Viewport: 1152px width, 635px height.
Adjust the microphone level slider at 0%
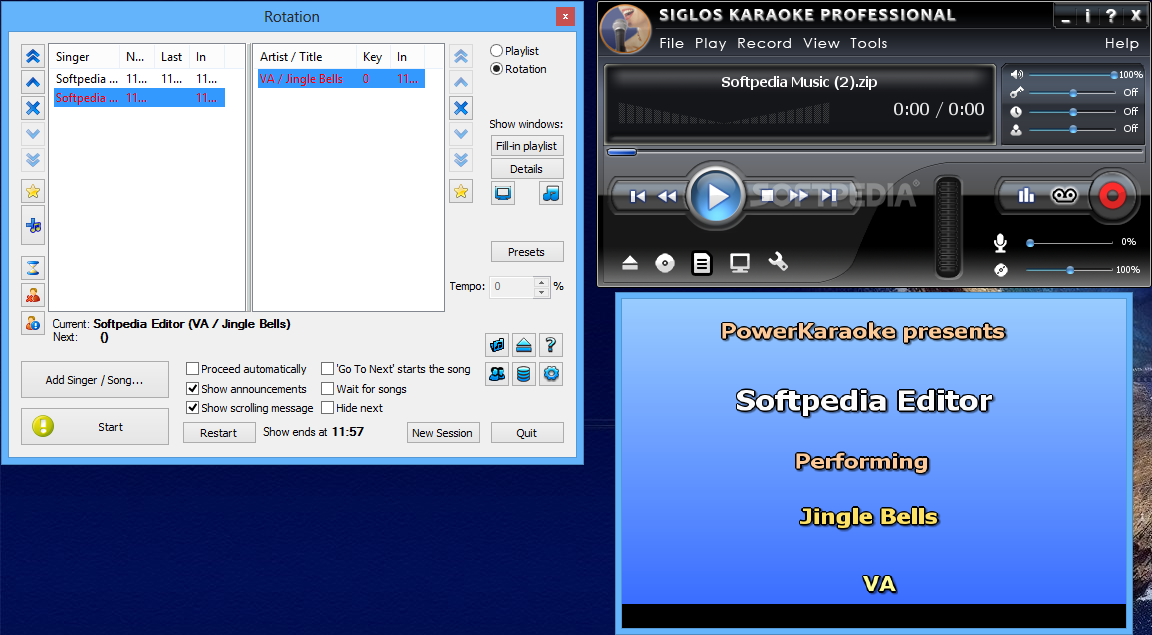click(x=1071, y=243)
